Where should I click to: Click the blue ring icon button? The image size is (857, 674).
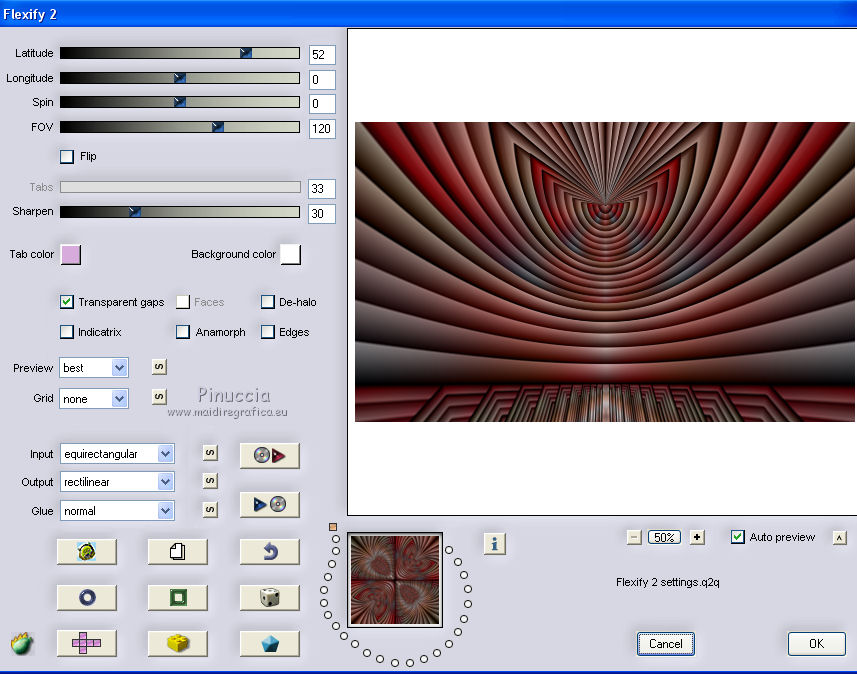point(86,597)
